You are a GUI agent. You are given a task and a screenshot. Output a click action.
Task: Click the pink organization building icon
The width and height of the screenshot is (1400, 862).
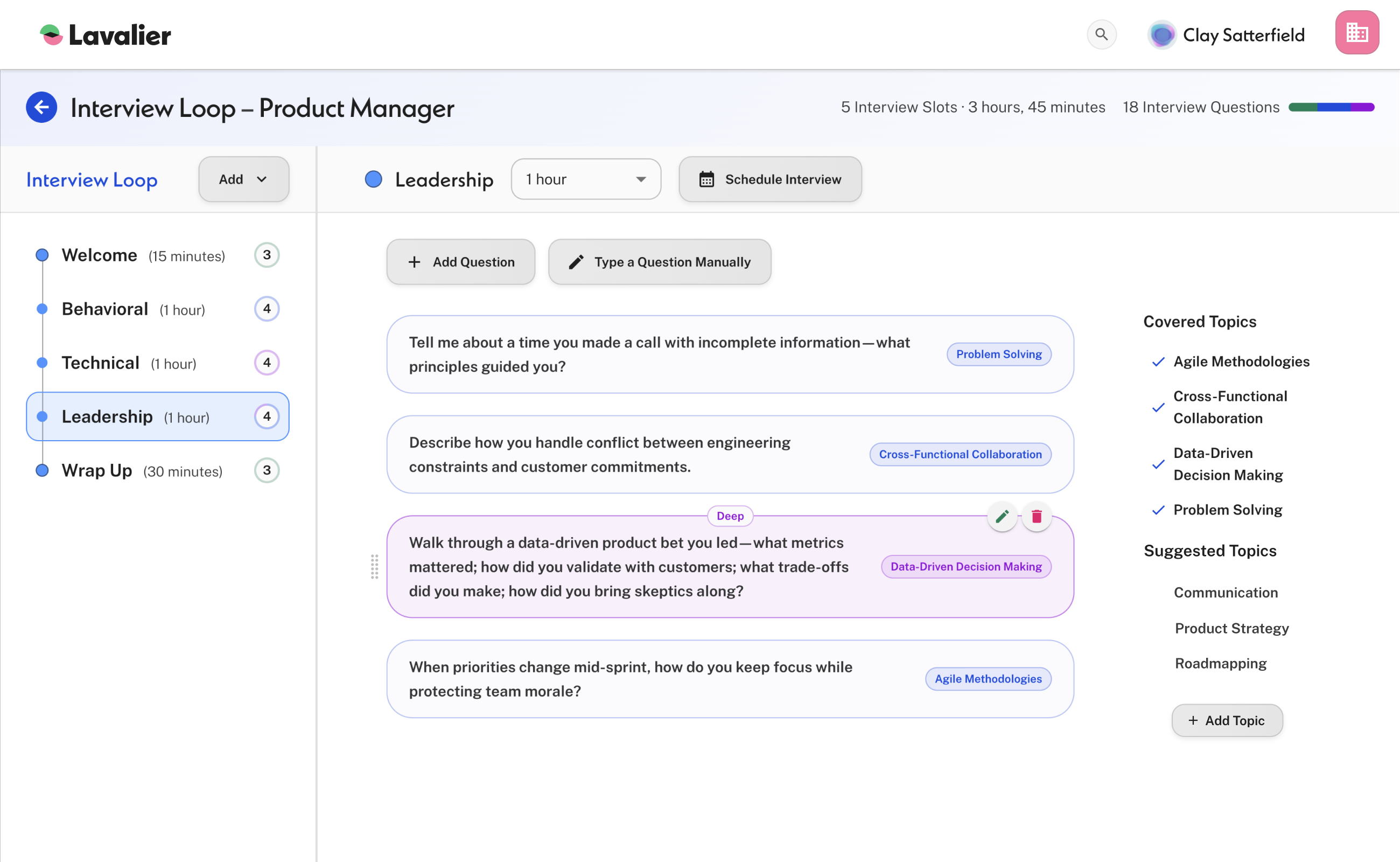pyautogui.click(x=1357, y=33)
